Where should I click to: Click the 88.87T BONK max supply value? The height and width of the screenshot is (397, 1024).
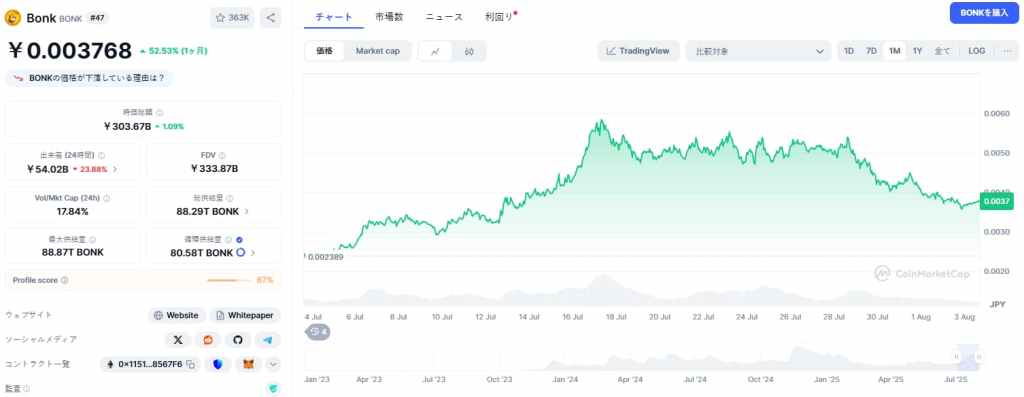click(72, 252)
